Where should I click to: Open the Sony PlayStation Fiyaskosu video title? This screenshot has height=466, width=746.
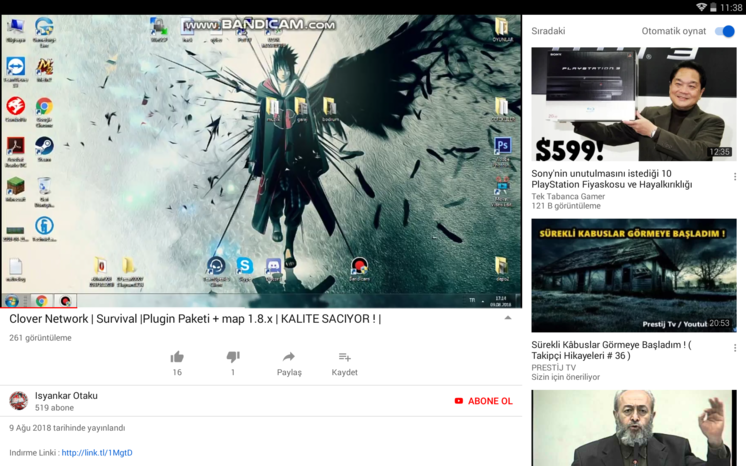point(612,179)
